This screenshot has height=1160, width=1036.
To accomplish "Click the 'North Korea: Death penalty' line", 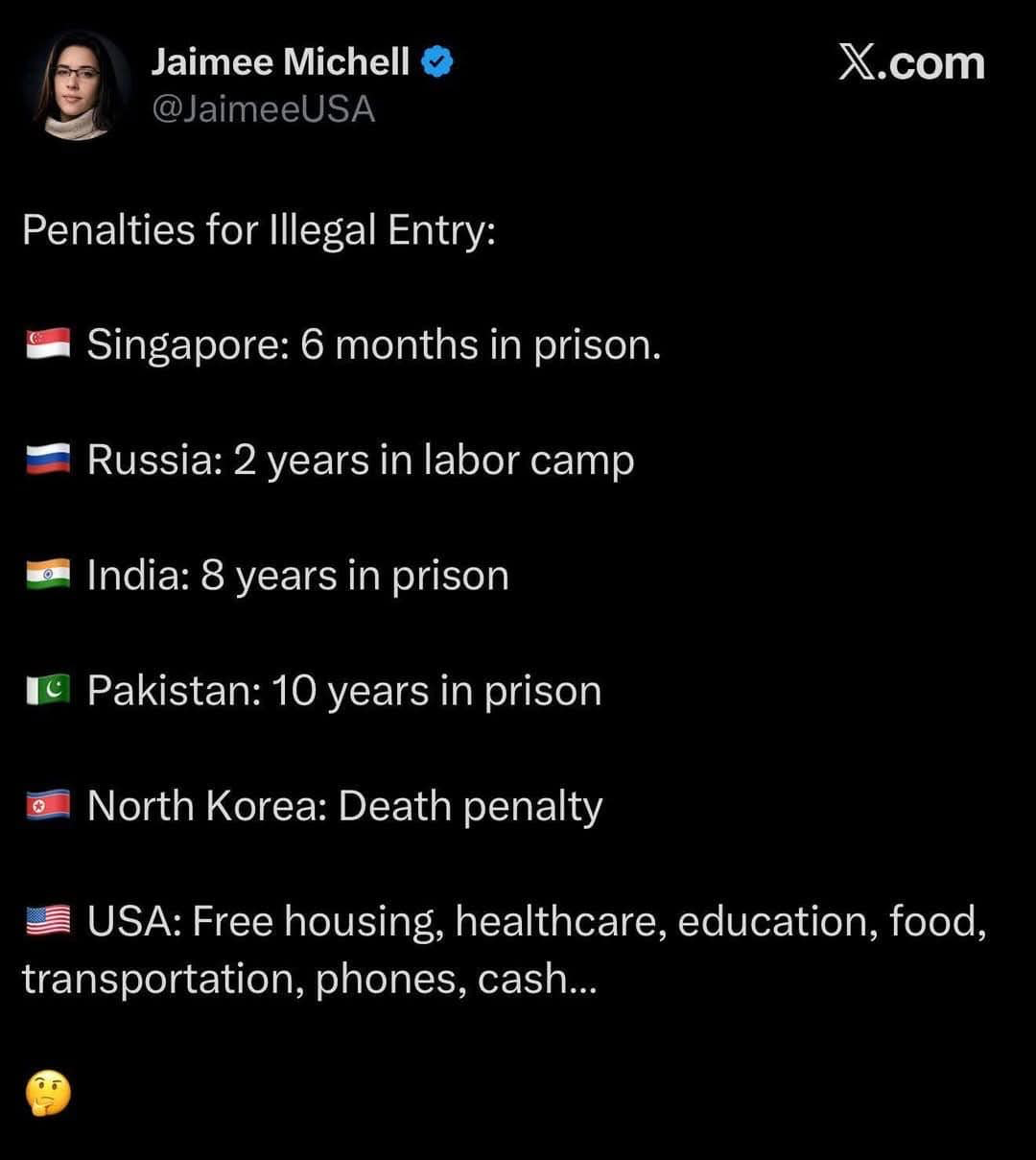I will pyautogui.click(x=345, y=806).
